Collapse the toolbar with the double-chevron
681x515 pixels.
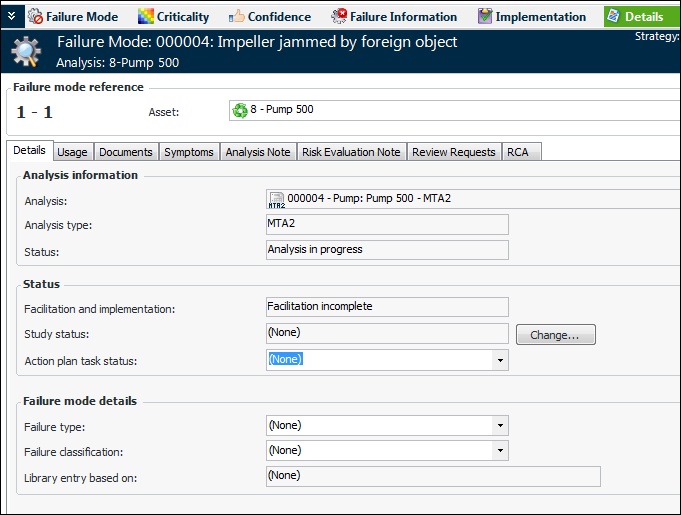[11, 16]
